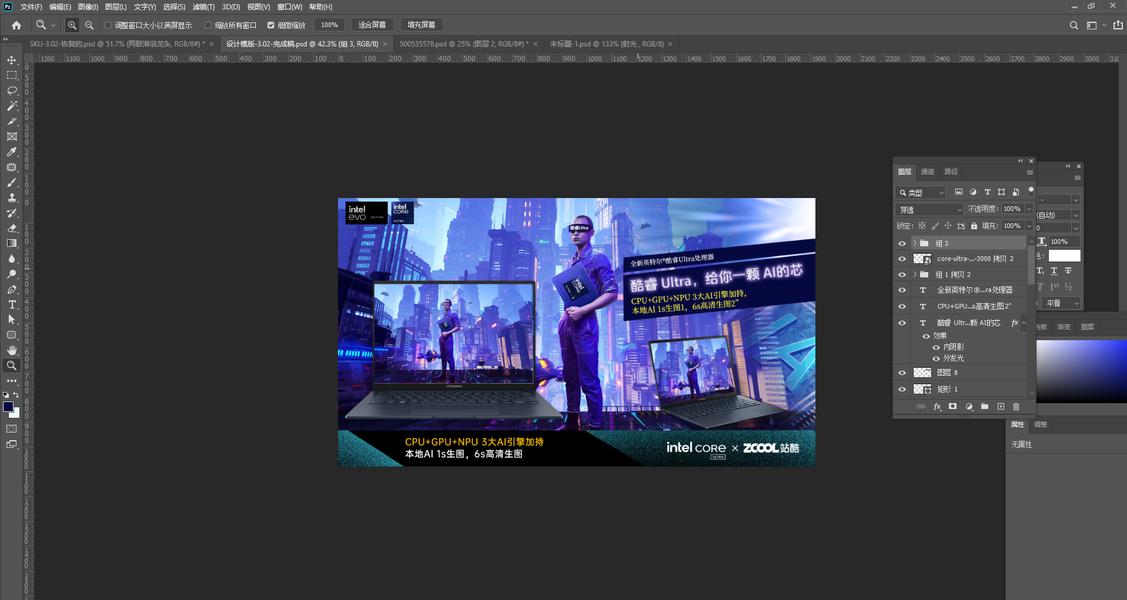Click the Add layer mask icon
Image resolution: width=1127 pixels, height=600 pixels.
point(952,407)
